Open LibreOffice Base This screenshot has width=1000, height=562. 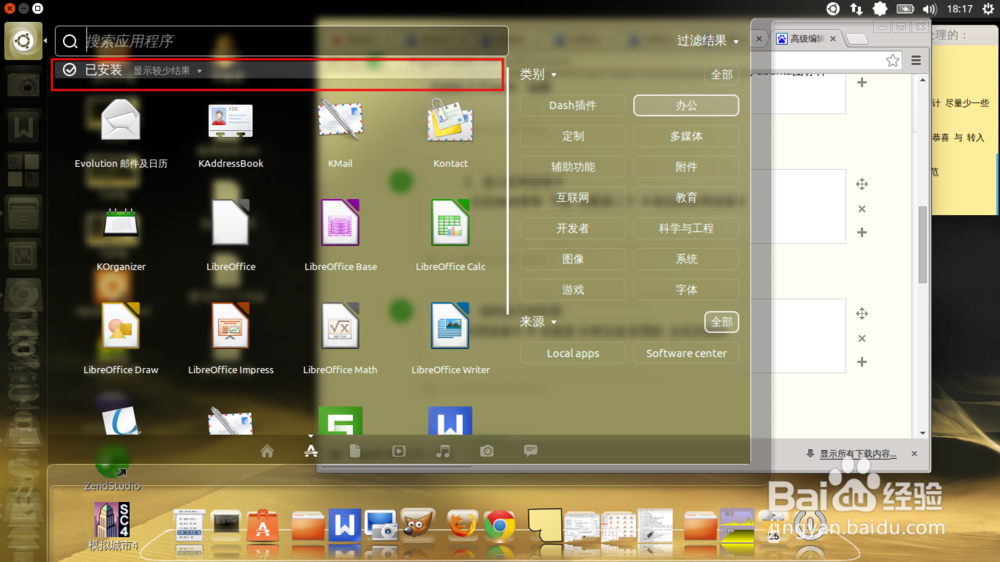[x=340, y=236]
